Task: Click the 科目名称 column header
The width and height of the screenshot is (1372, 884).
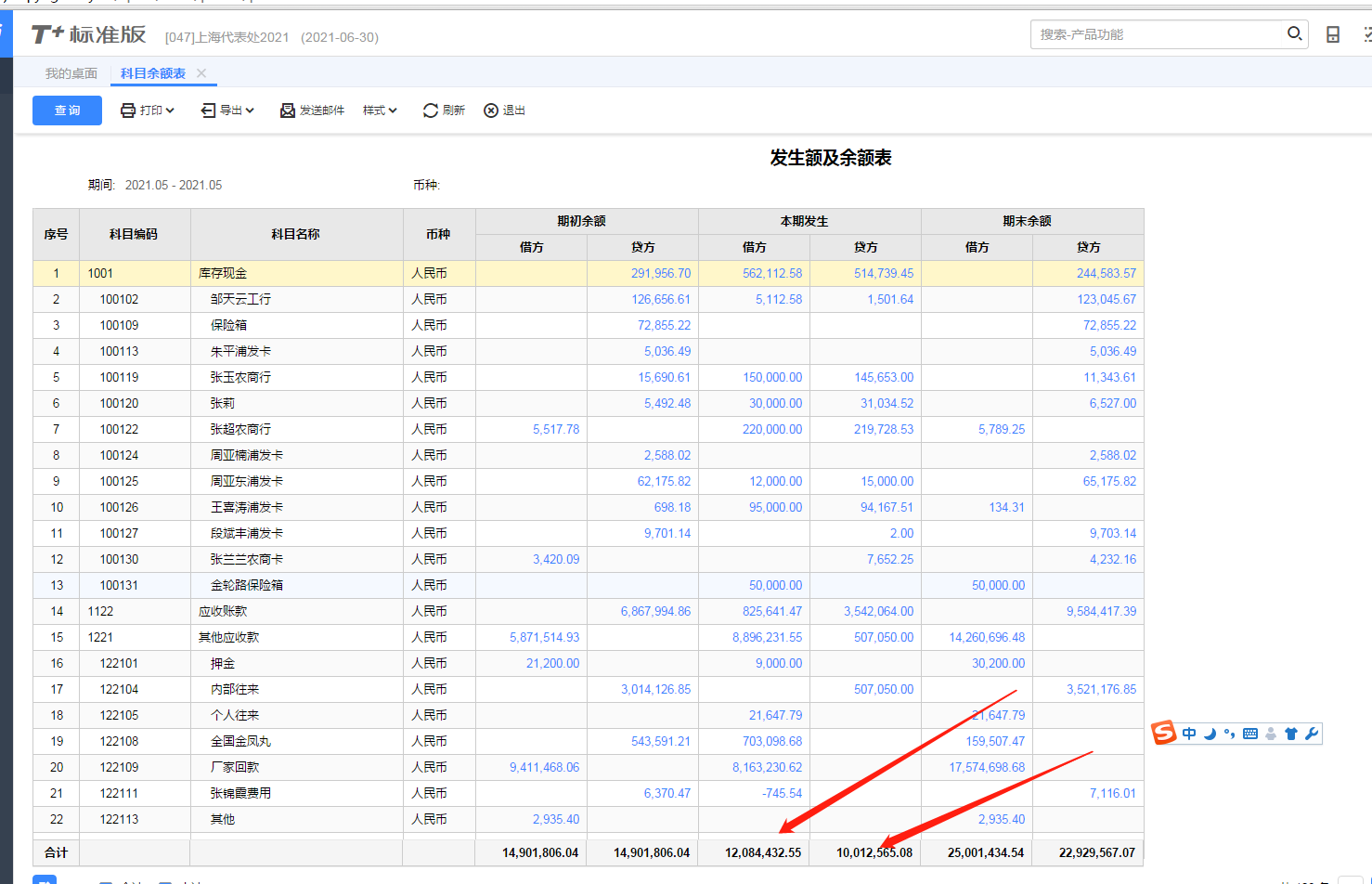Action: (296, 234)
